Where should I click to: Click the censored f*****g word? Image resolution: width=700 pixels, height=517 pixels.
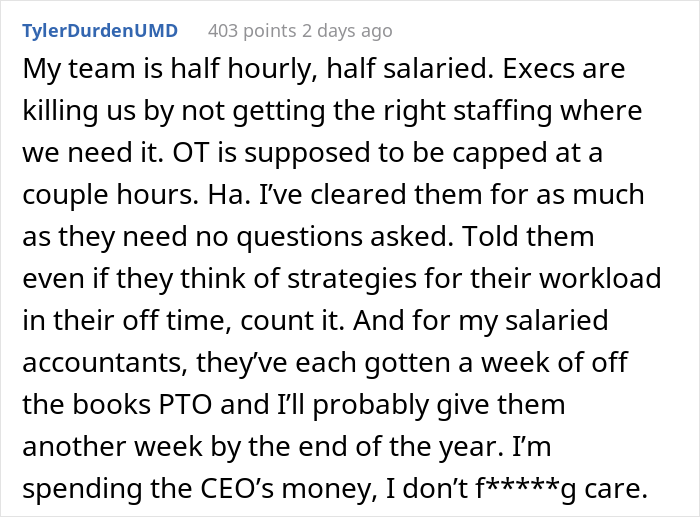525,488
